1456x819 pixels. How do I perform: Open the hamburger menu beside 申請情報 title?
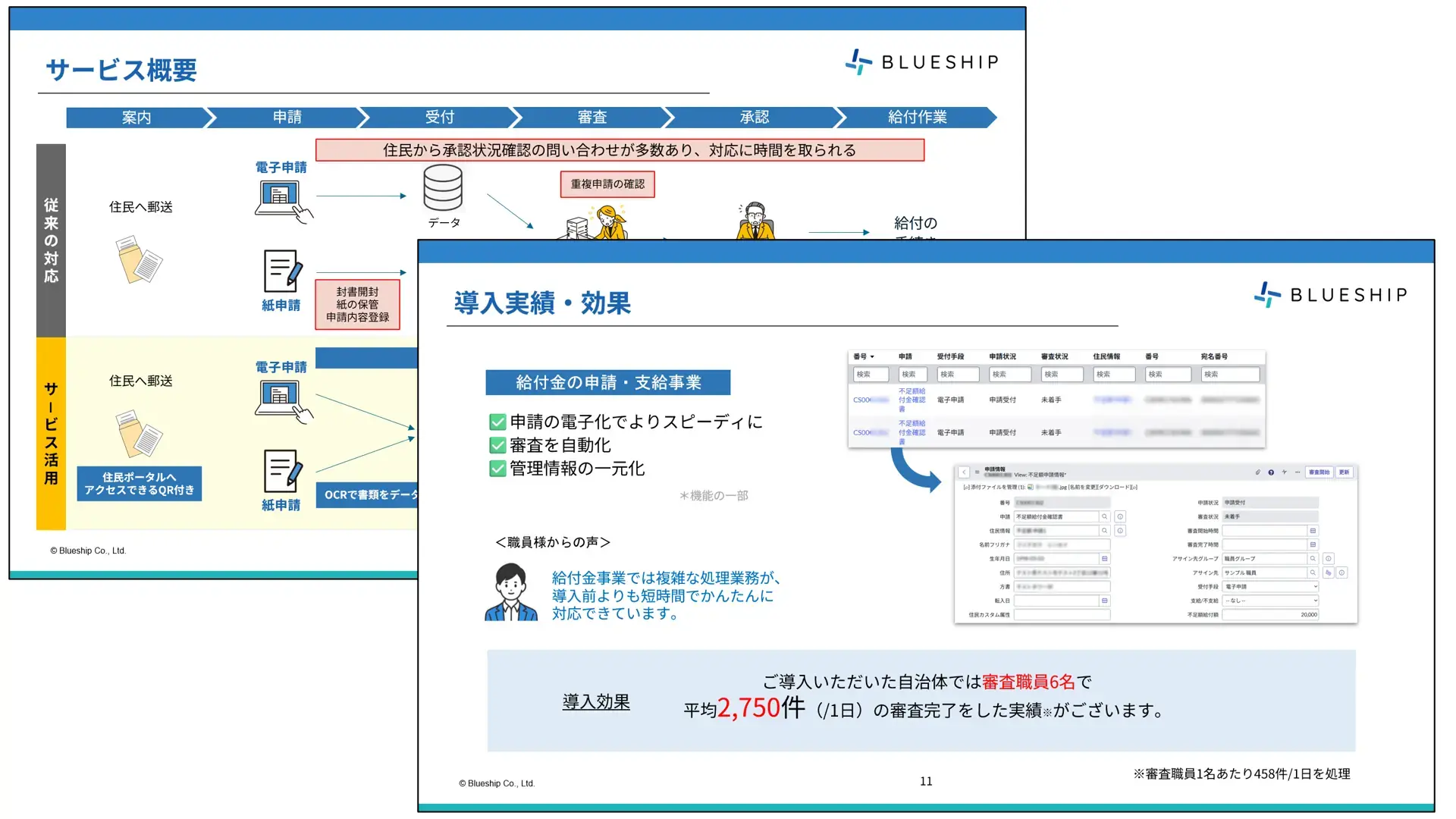click(x=977, y=472)
